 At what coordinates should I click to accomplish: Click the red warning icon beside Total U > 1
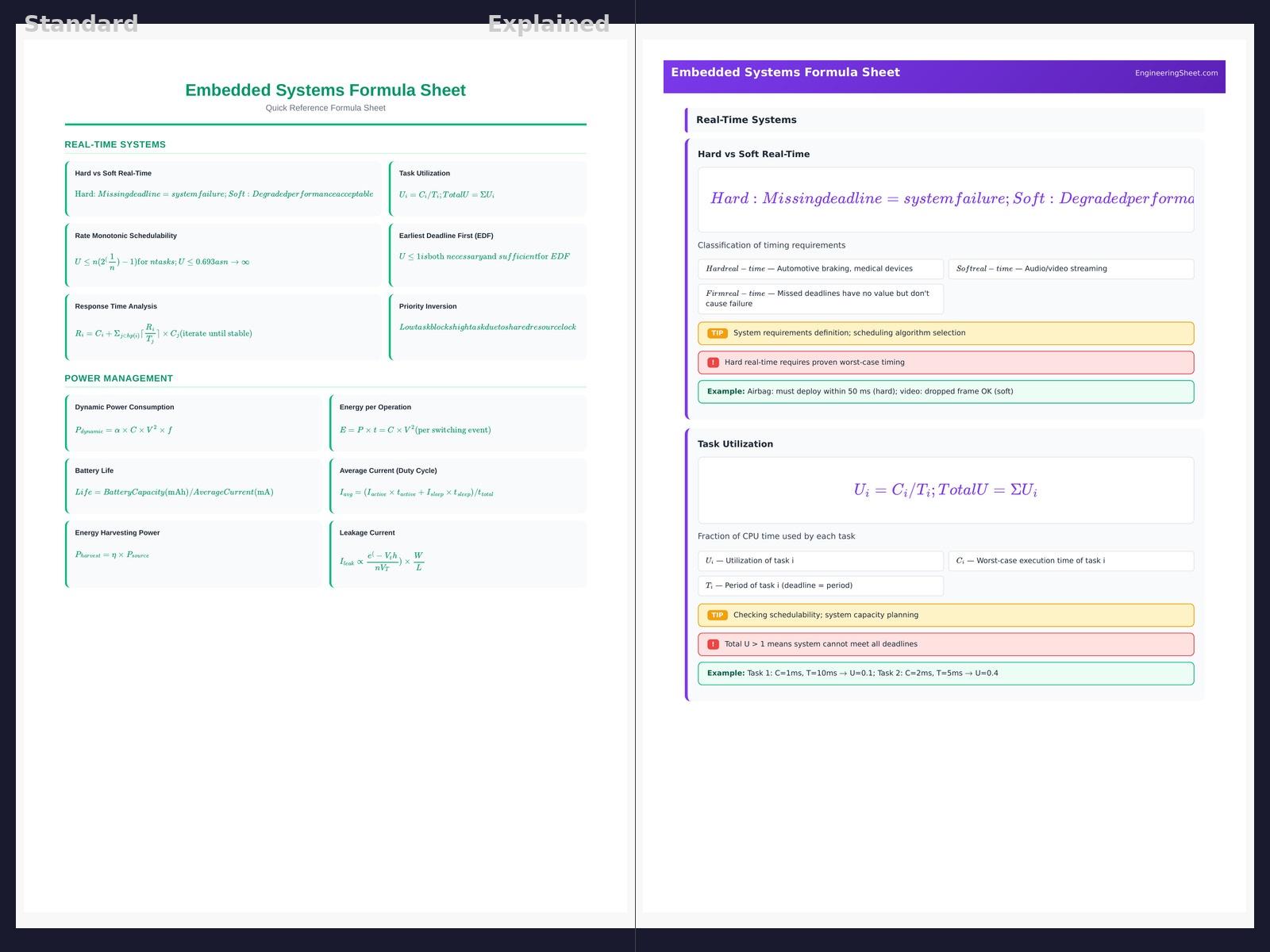click(713, 644)
